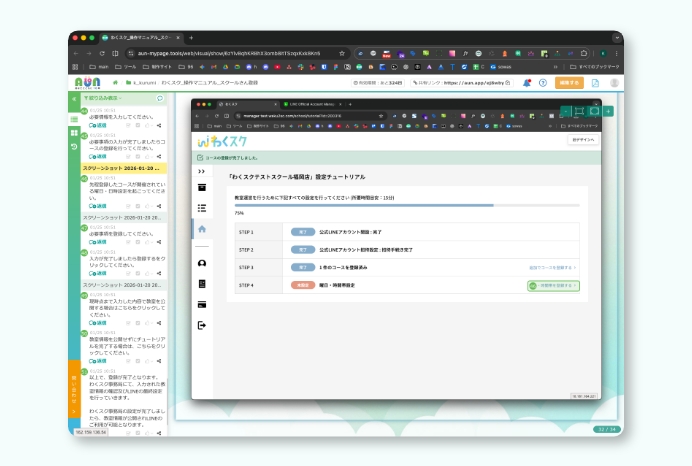Collapse the green sidebar with double-chevron
This screenshot has height=466, width=692.
pos(74,99)
